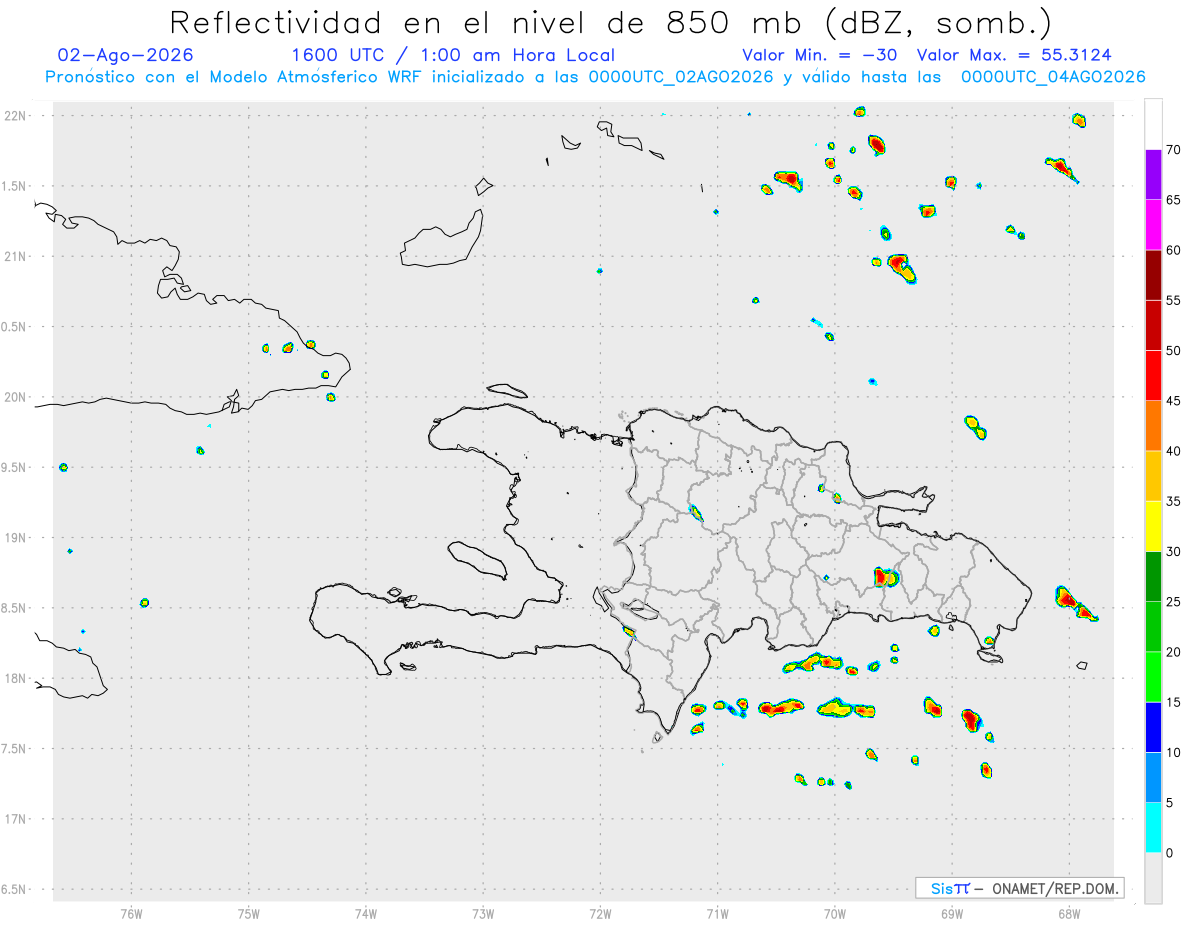This screenshot has width=1200, height=927.
Task: Click the 22N latitude label
Action: click(17, 115)
